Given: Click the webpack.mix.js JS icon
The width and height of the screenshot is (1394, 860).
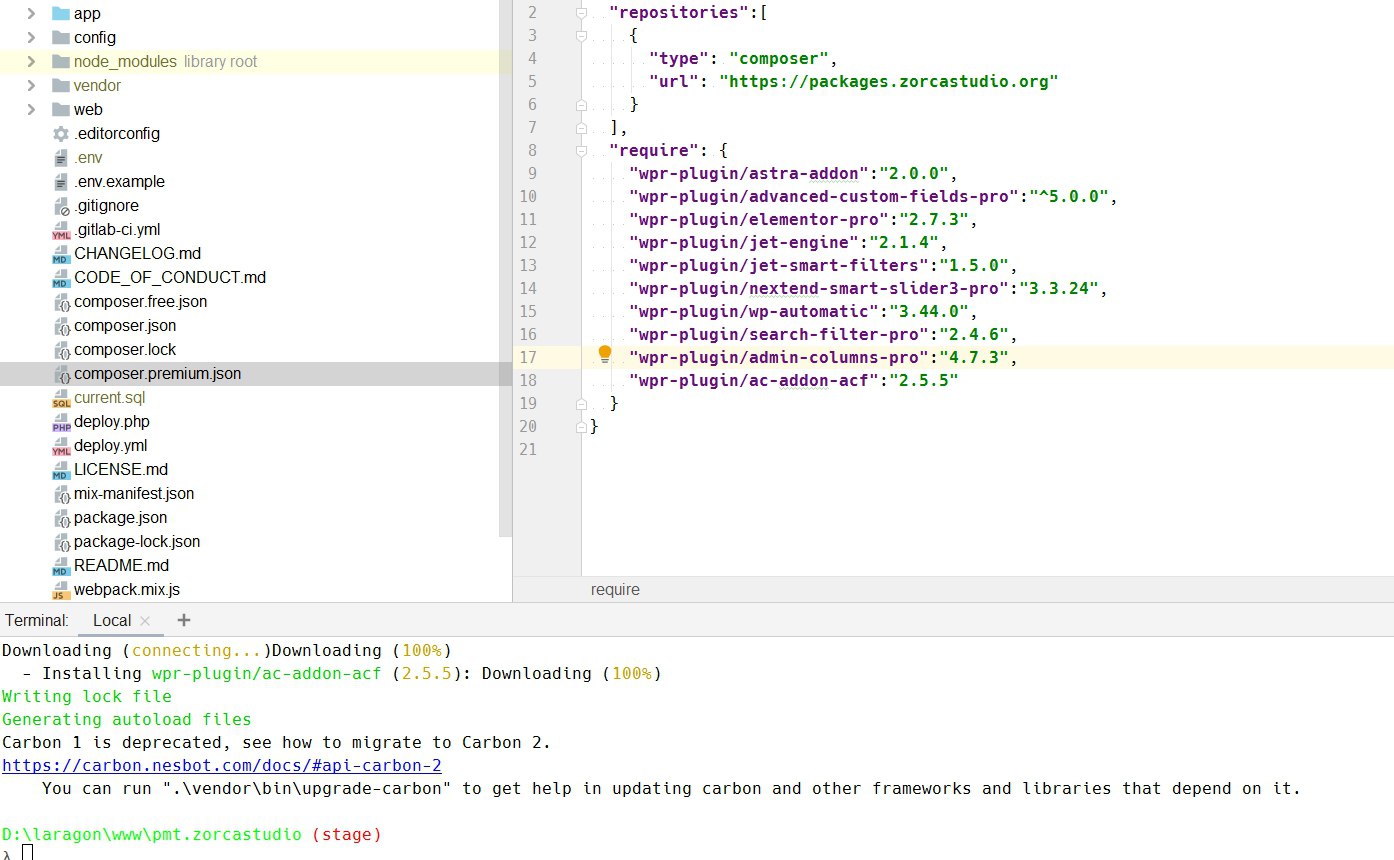Looking at the screenshot, I should (61, 590).
